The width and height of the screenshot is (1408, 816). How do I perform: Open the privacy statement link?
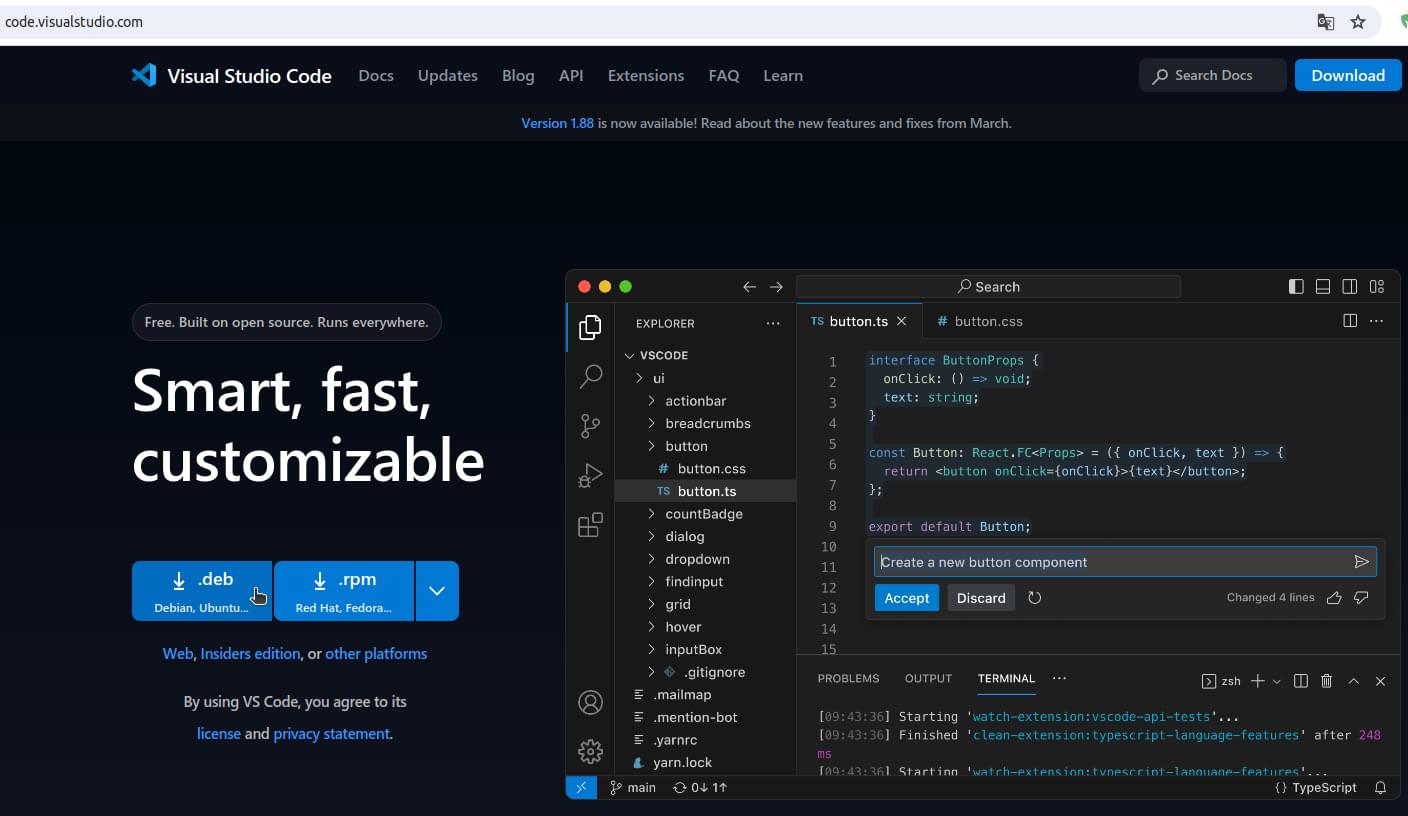coord(331,733)
